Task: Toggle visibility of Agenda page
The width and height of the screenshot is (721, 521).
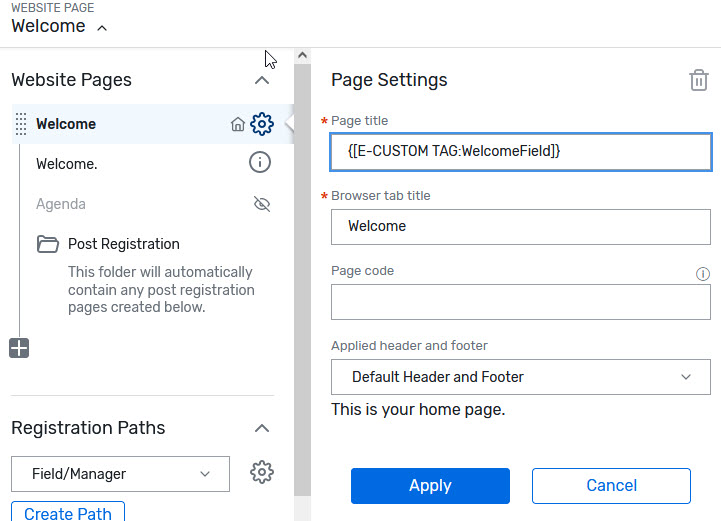Action: point(262,204)
